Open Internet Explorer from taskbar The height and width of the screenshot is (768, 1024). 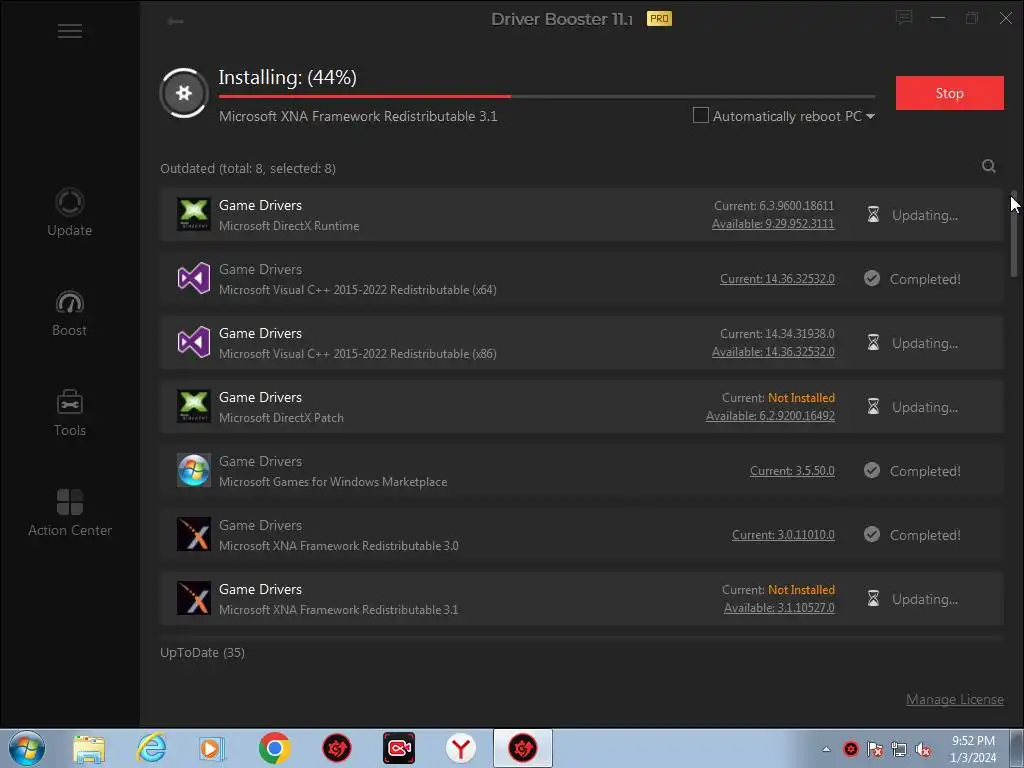pyautogui.click(x=152, y=748)
